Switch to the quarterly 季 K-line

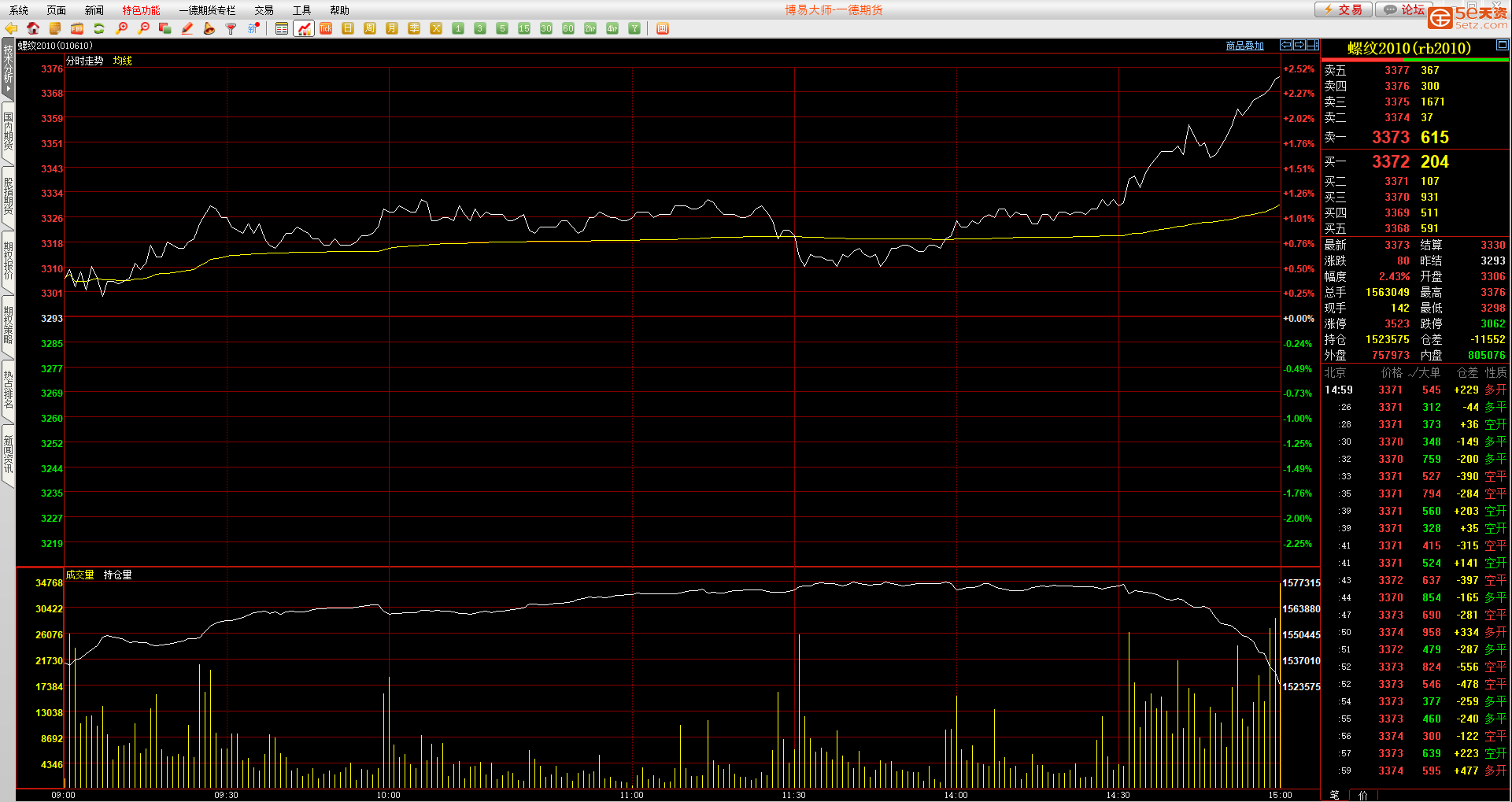coord(414,28)
